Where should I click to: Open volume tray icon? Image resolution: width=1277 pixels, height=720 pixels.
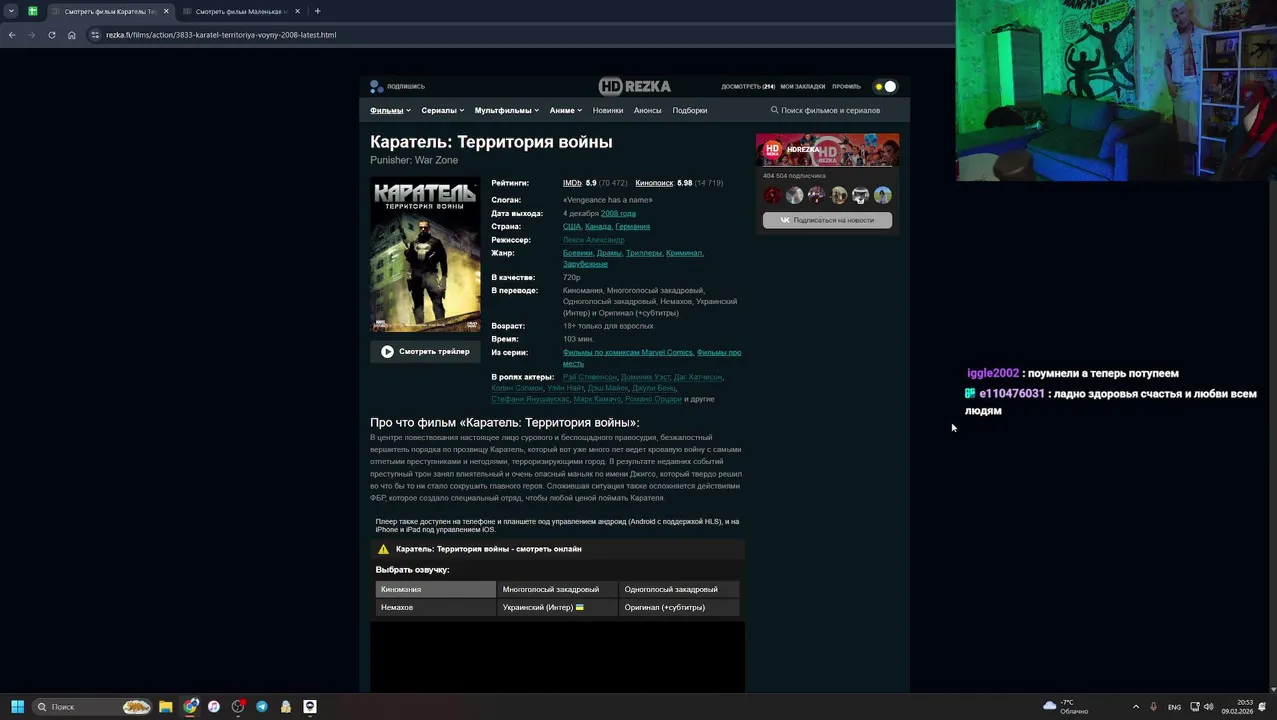(1208, 707)
